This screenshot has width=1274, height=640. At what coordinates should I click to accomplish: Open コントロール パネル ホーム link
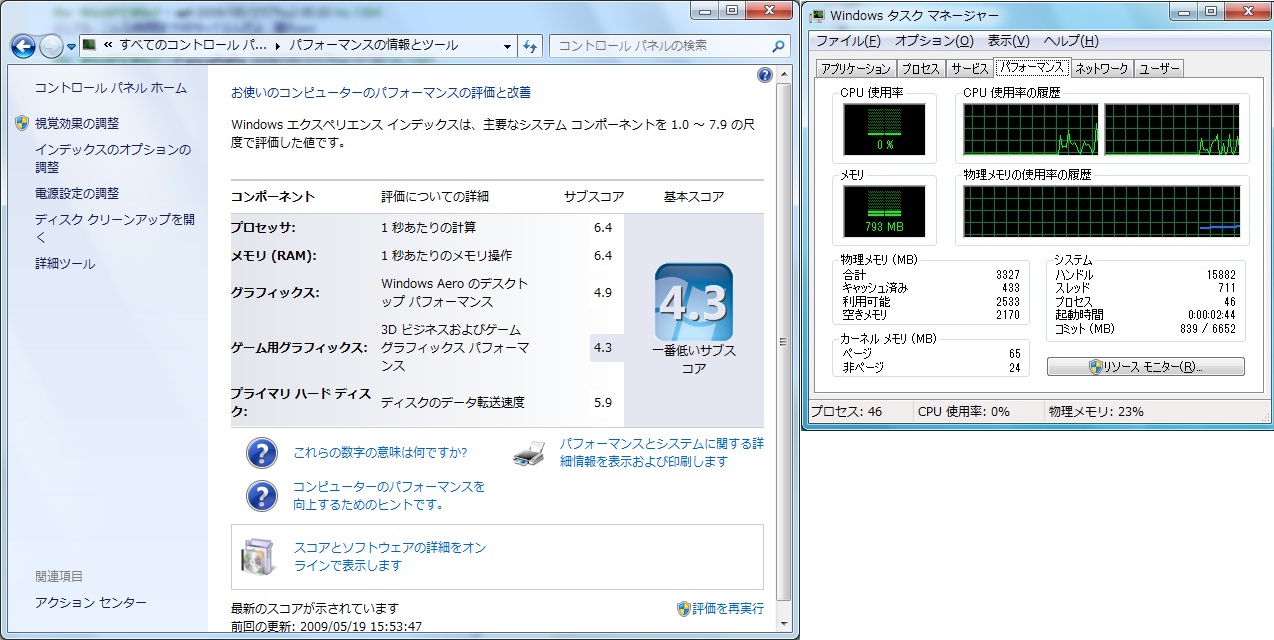pyautogui.click(x=111, y=88)
